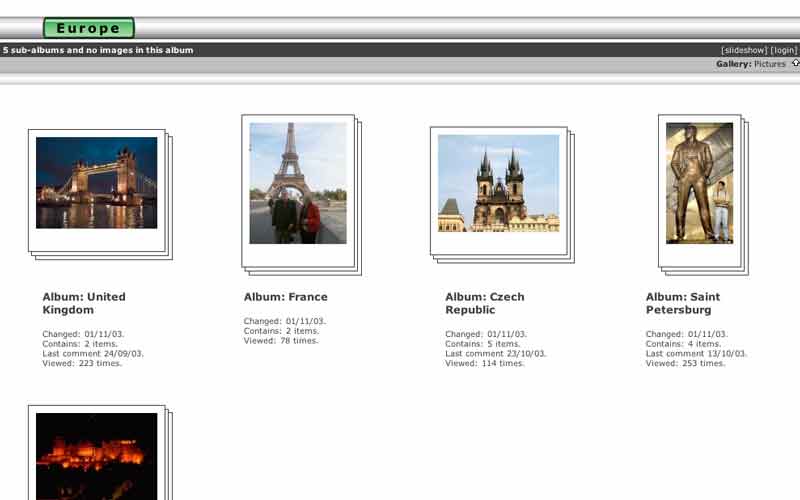Open the United Kingdom album thumbnail

coord(97,183)
